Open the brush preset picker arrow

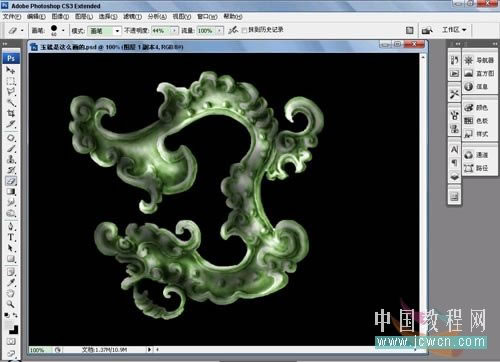[x=63, y=30]
